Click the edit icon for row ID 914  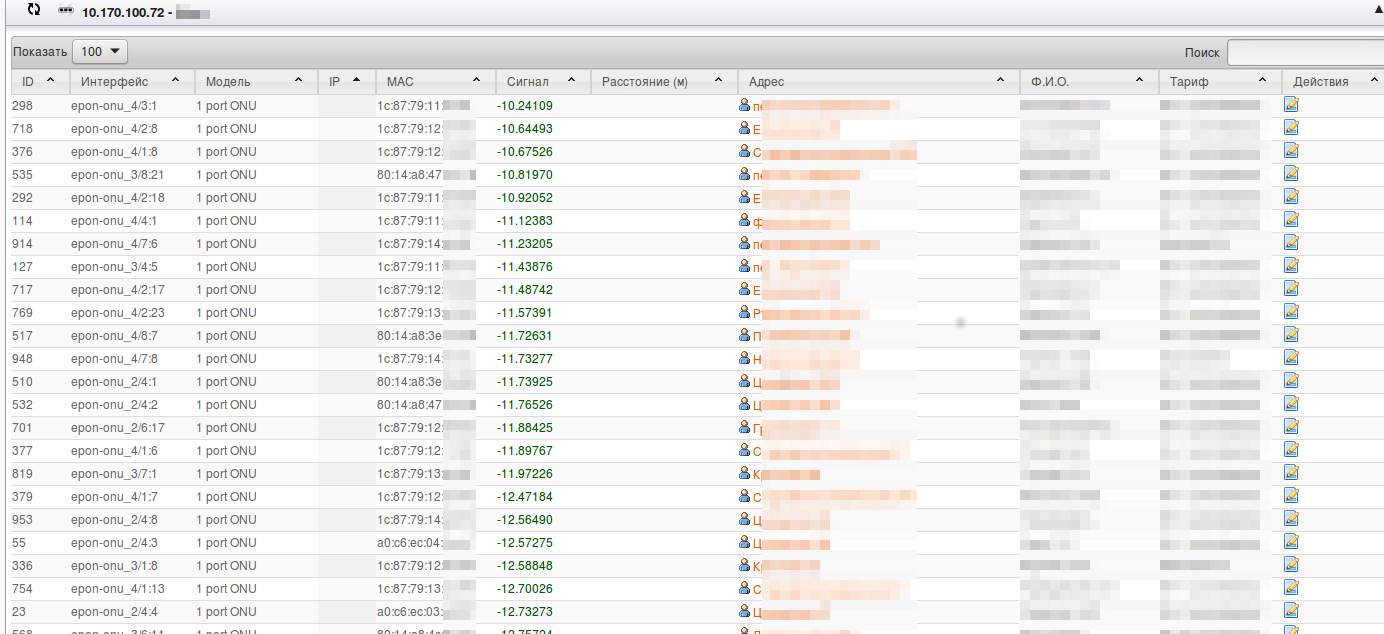(1291, 242)
